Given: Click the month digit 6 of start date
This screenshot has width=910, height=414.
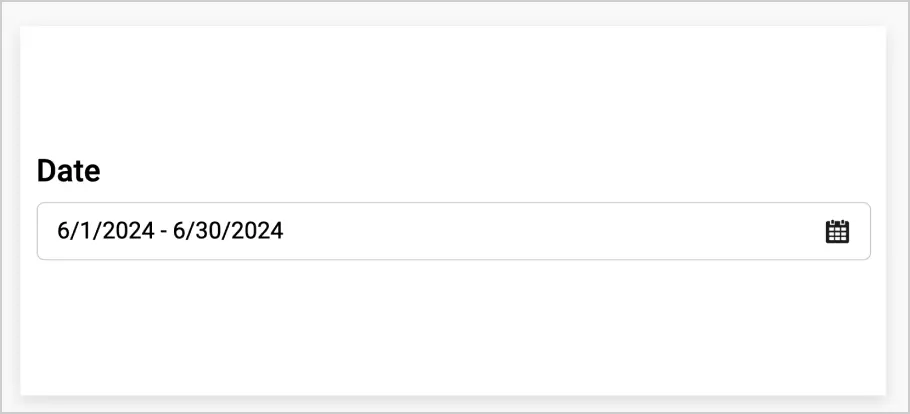Looking at the screenshot, I should [x=62, y=231].
